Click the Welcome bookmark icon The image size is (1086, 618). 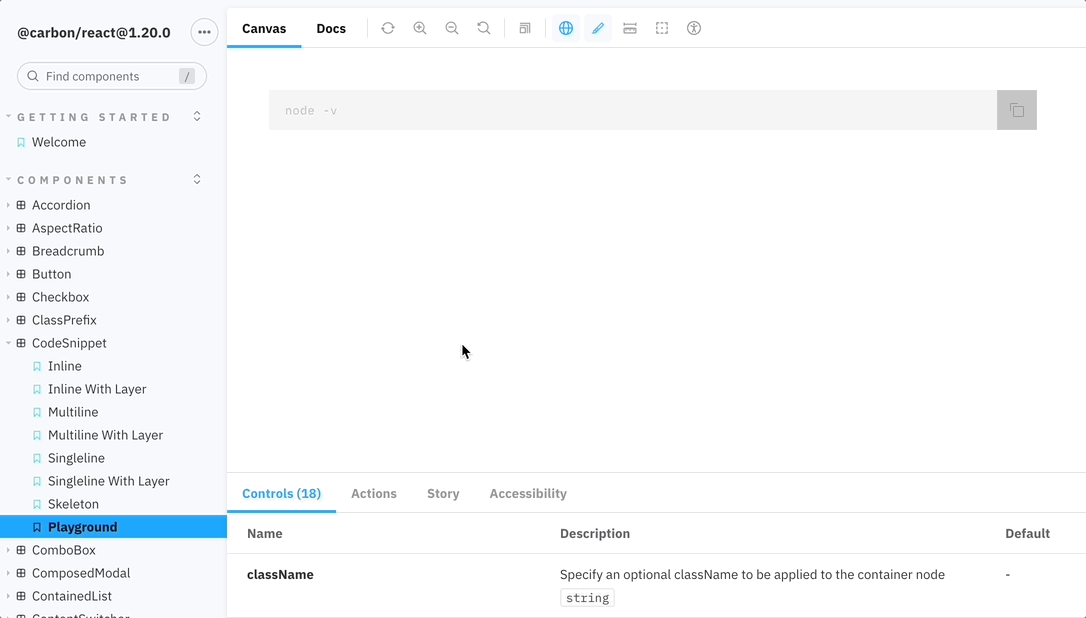coord(21,142)
